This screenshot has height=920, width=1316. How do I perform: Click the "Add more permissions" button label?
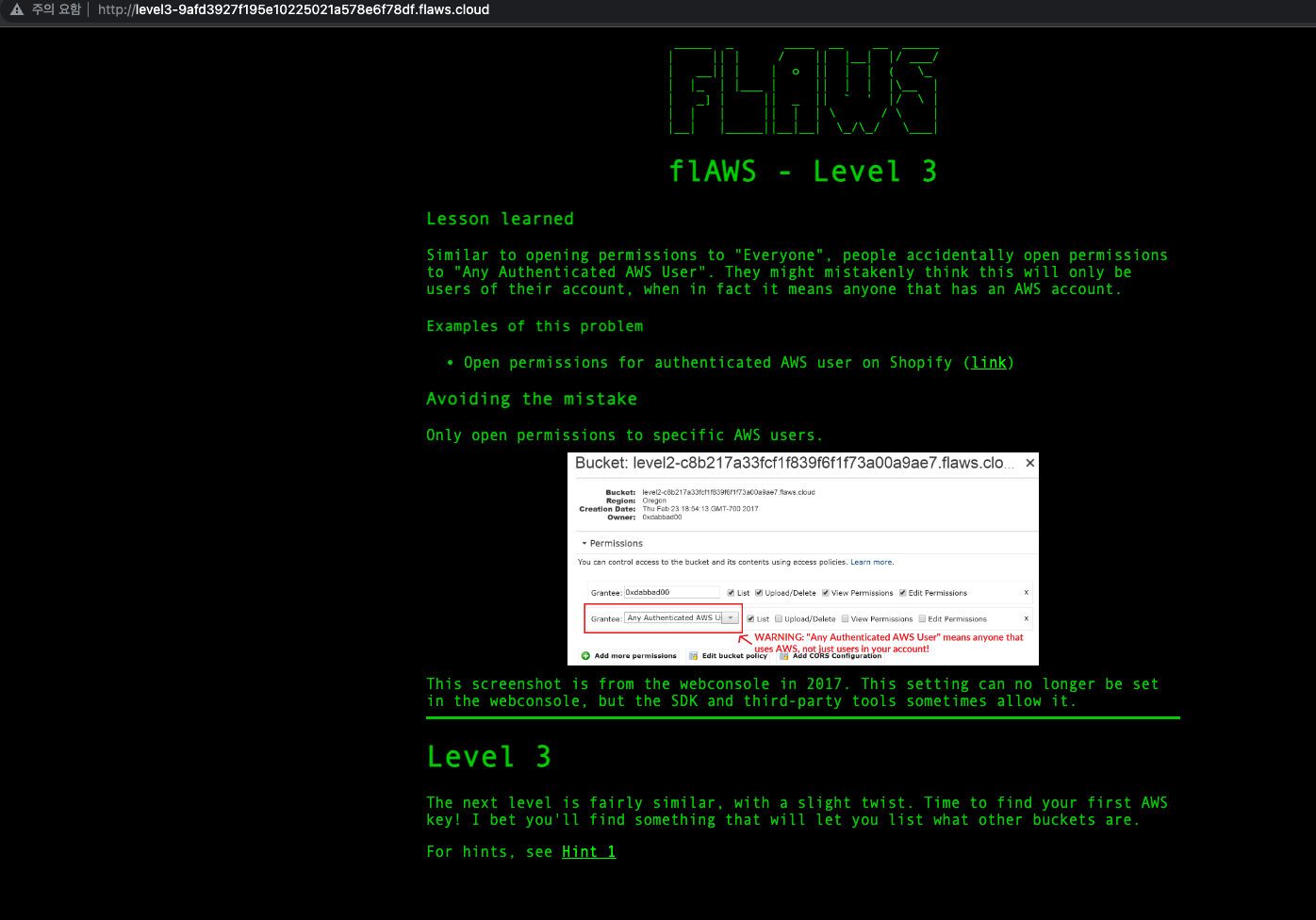[x=635, y=656]
